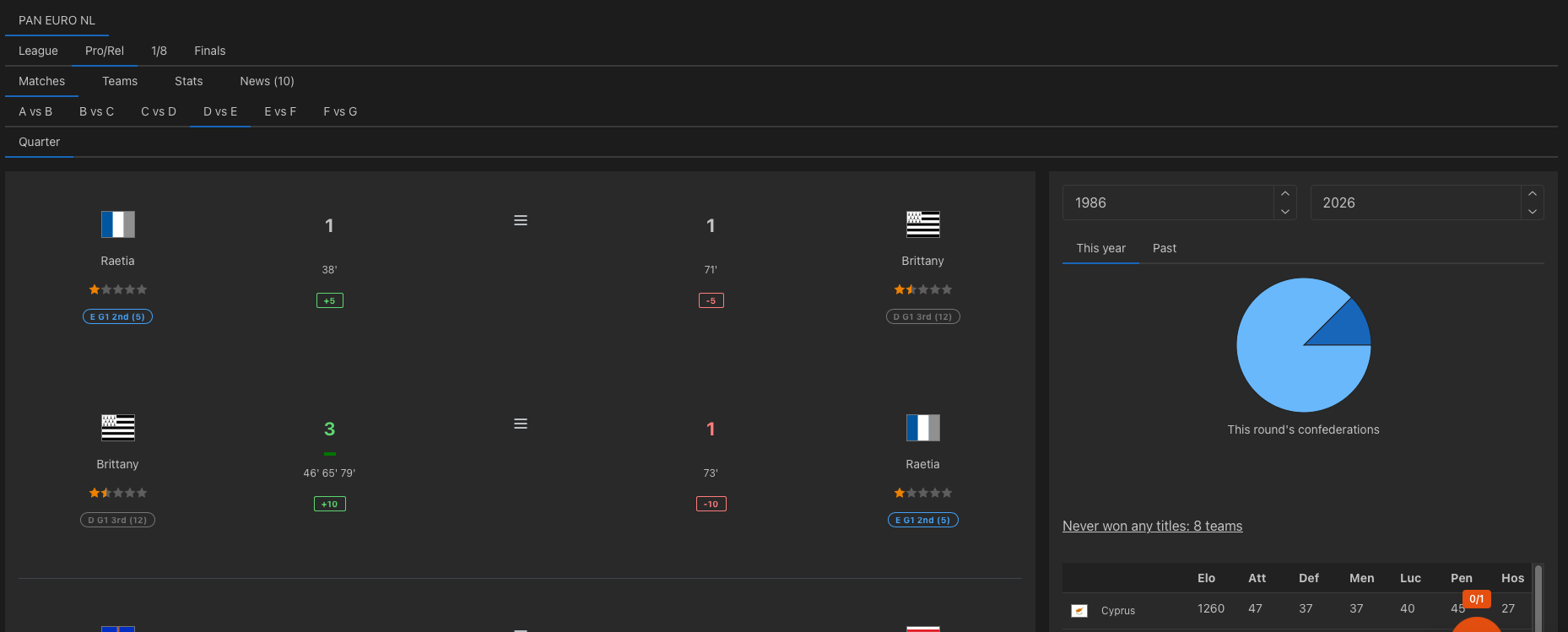Go to the Finals tab
Screen dimensions: 1568x632
[x=210, y=51]
